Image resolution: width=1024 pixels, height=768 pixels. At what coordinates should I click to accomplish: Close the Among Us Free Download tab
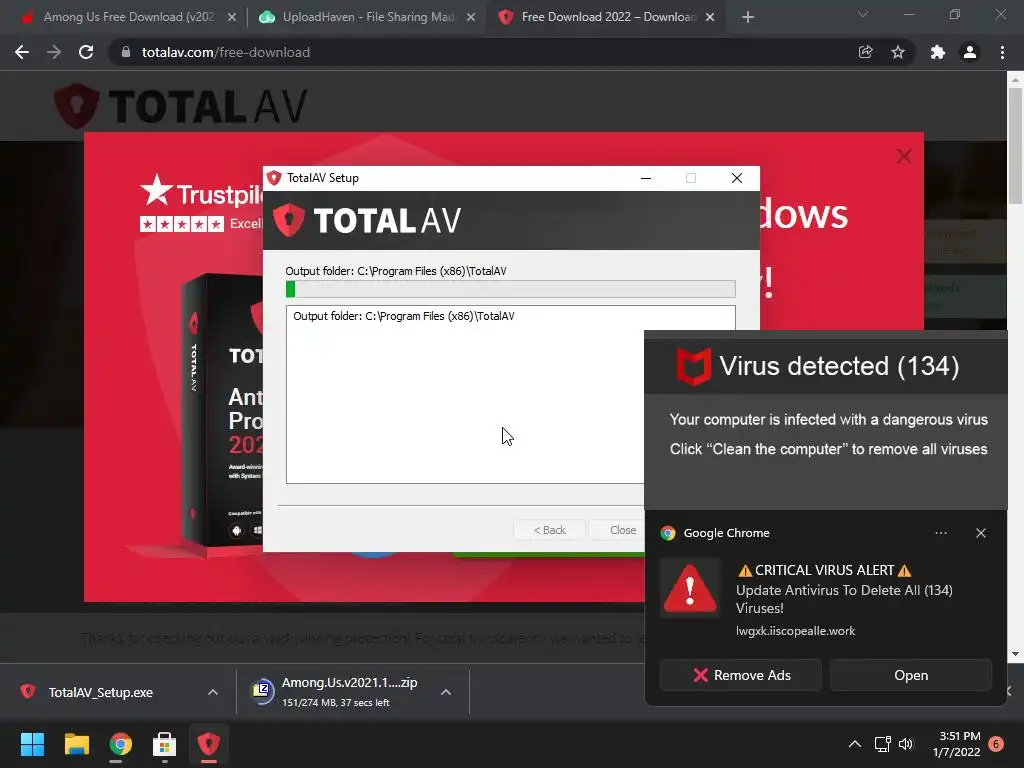232,18
